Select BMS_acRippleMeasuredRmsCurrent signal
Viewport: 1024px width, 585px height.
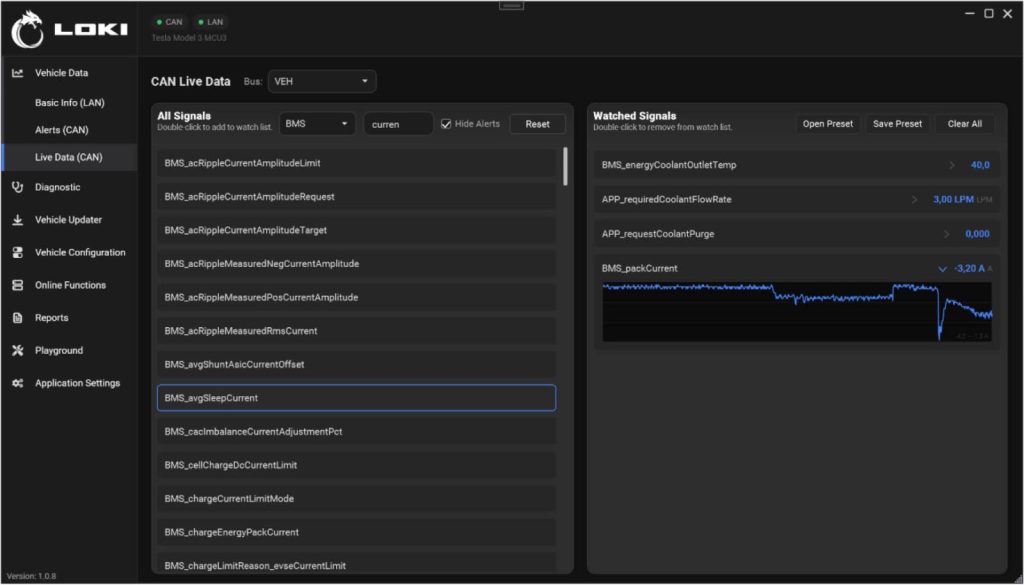pyautogui.click(x=357, y=331)
